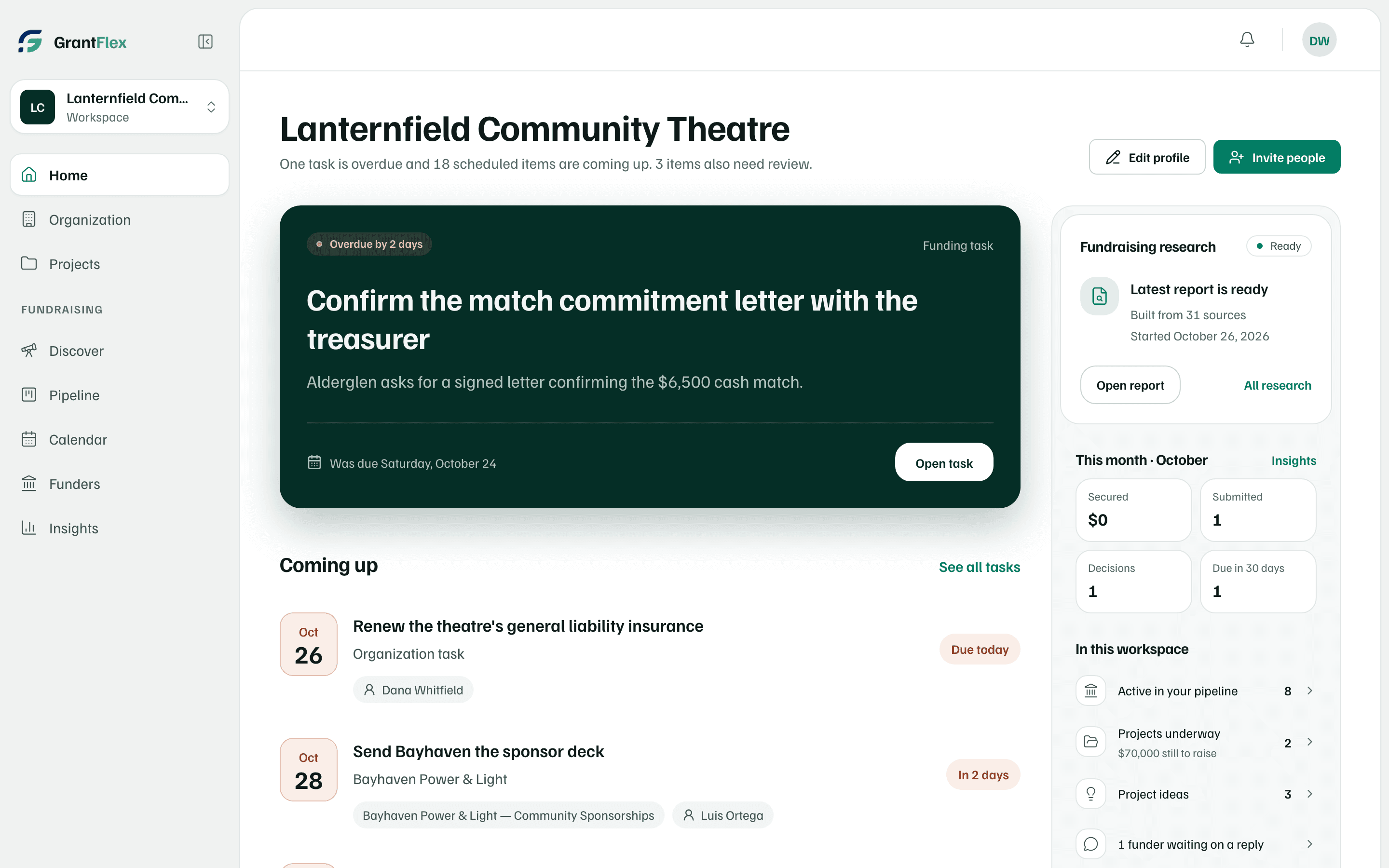The width and height of the screenshot is (1389, 868).
Task: Click the Bayhaven Community Sponsorships chip
Action: point(508,815)
